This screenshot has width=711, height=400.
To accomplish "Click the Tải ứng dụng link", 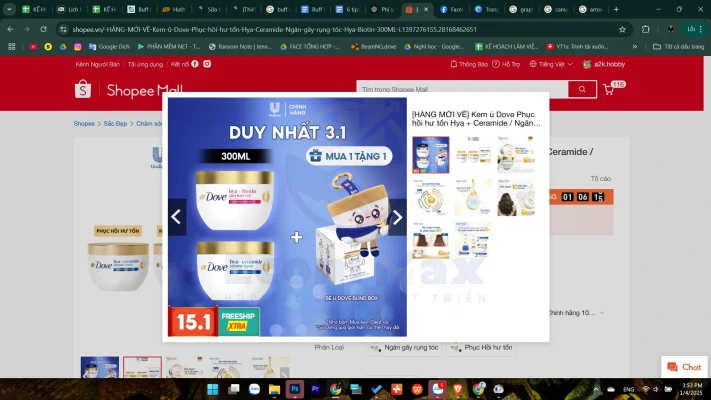I will point(145,64).
